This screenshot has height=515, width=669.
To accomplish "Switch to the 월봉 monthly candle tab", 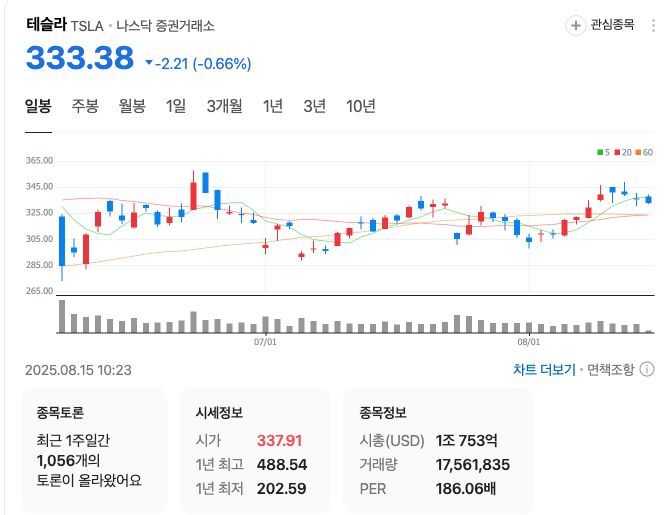I will (x=132, y=106).
